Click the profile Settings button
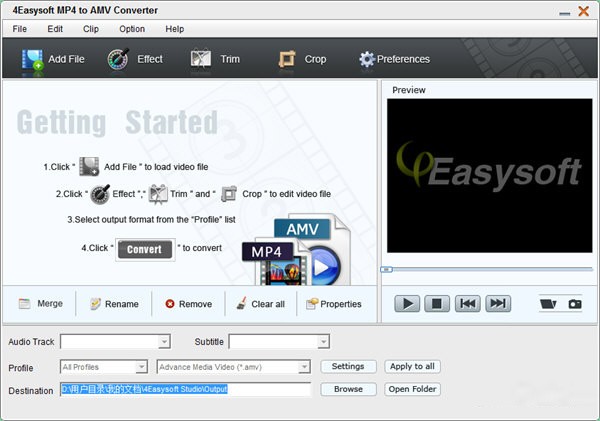Screen dimensions: 600x421 point(348,367)
